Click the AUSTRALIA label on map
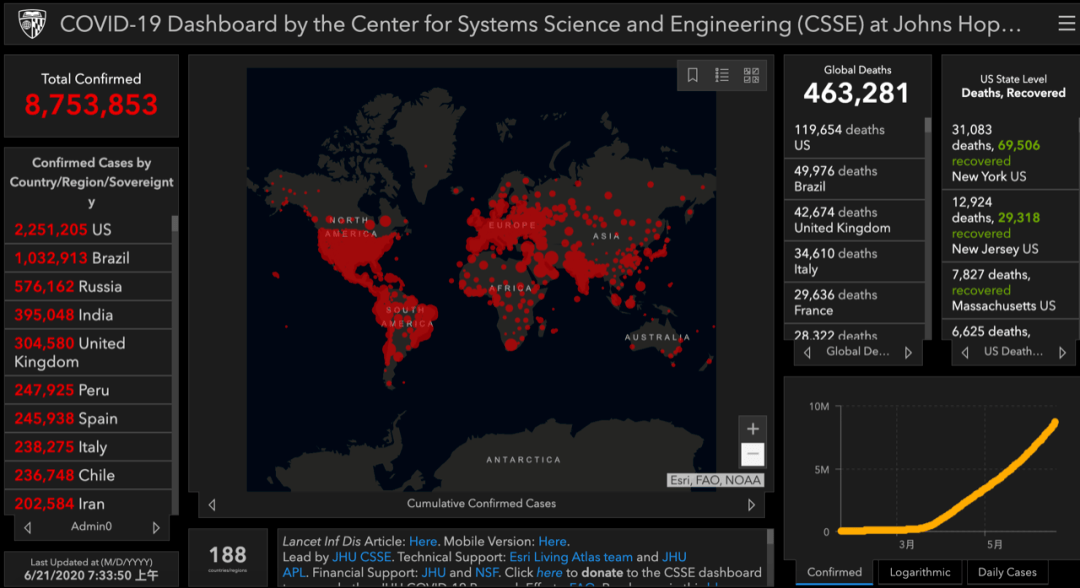This screenshot has width=1080, height=588. click(657, 337)
